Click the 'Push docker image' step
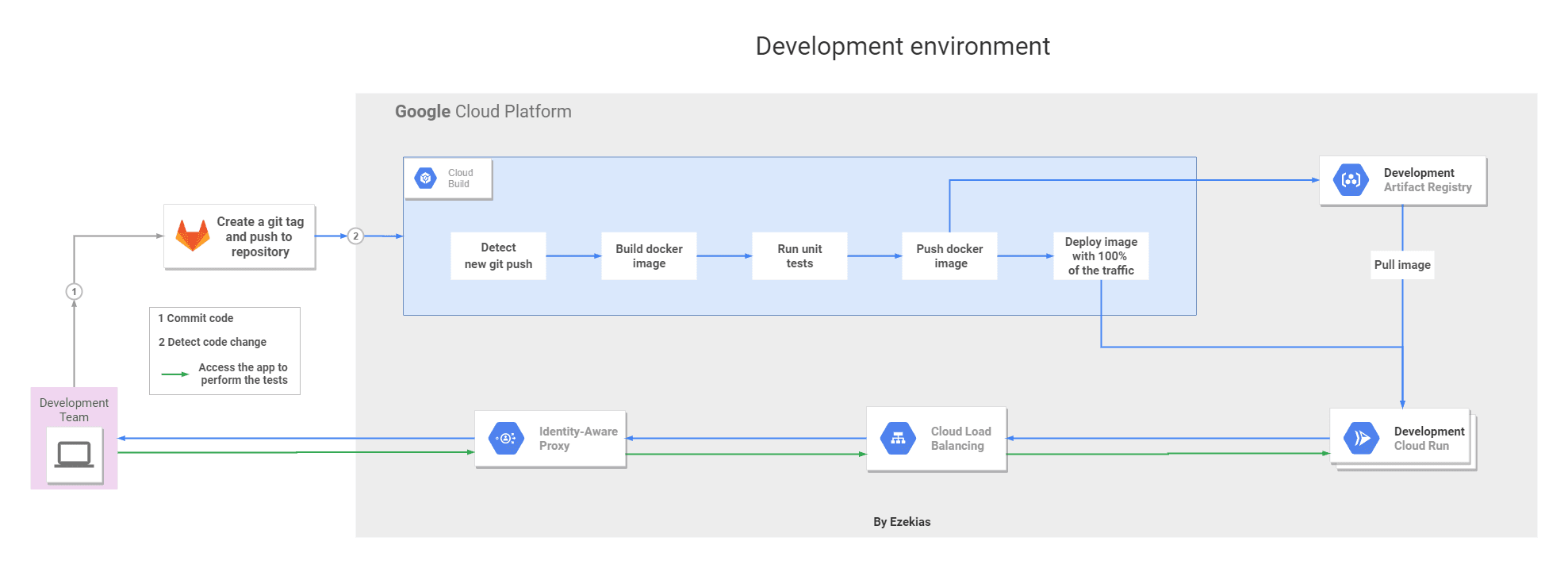The height and width of the screenshot is (568, 1568). [x=949, y=255]
